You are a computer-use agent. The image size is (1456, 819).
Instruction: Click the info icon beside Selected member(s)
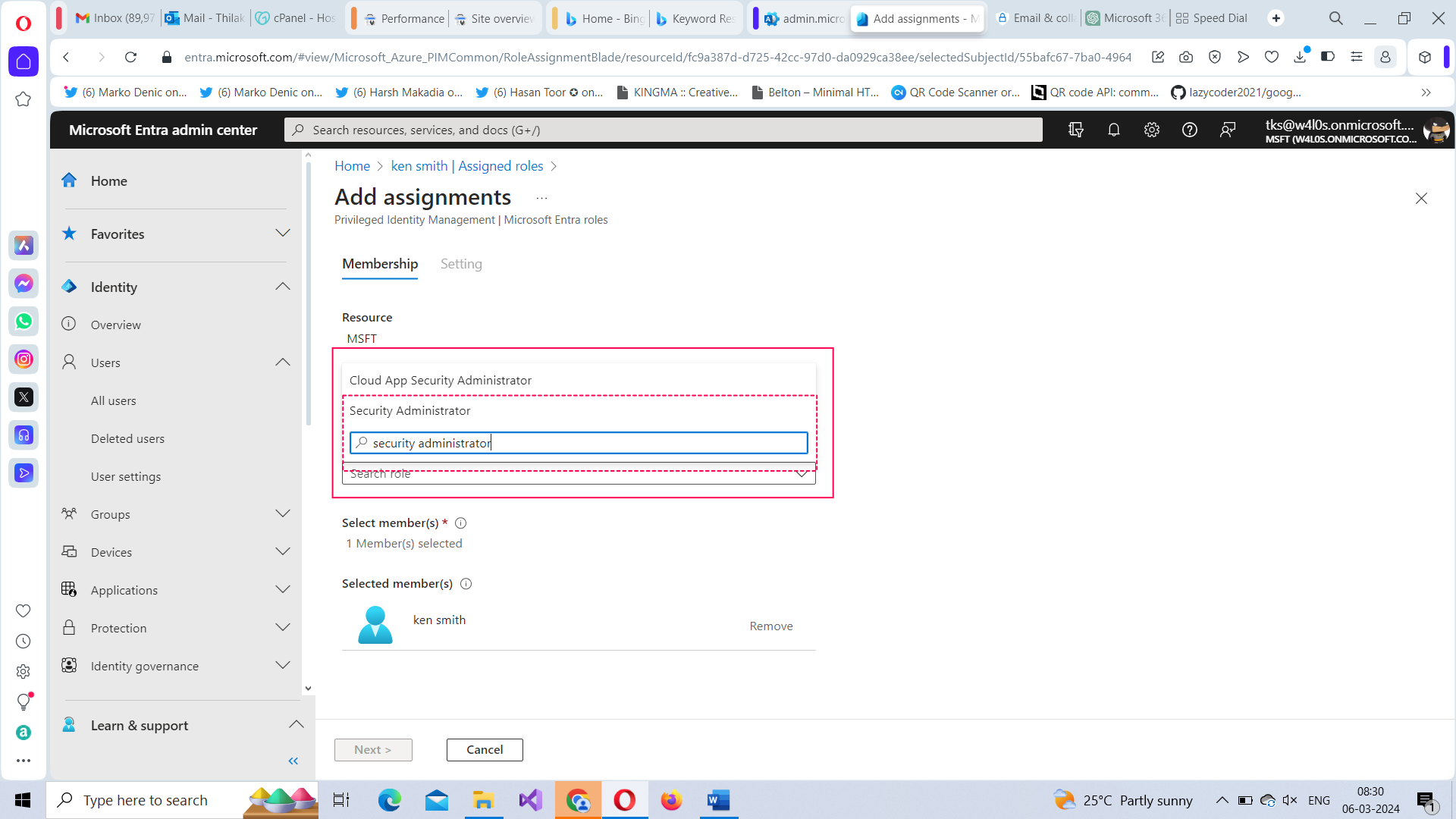tap(466, 583)
